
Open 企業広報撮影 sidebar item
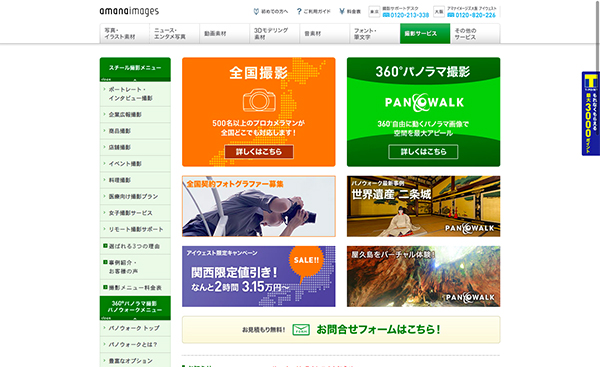coord(135,114)
